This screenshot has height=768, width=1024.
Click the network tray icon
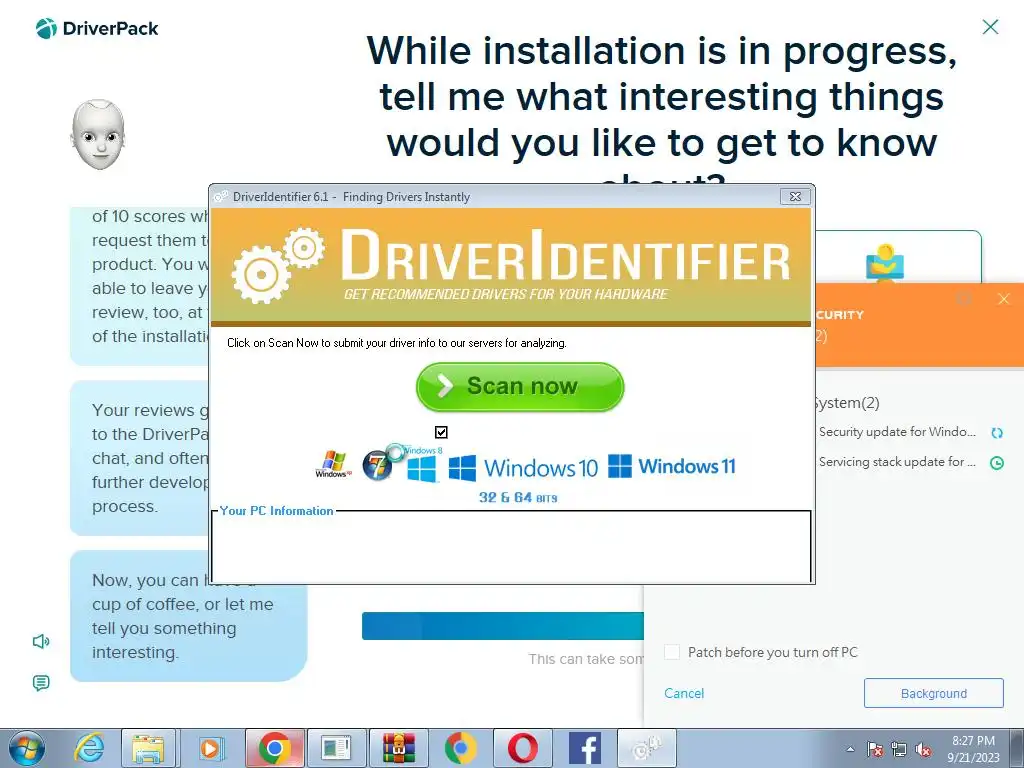tap(899, 749)
